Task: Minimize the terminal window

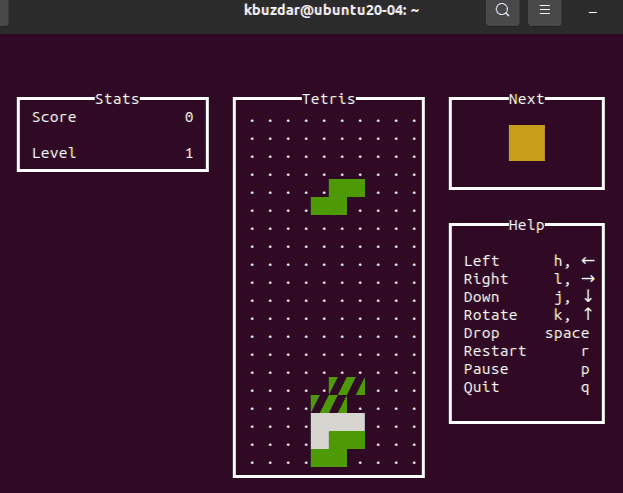Action: coord(593,12)
